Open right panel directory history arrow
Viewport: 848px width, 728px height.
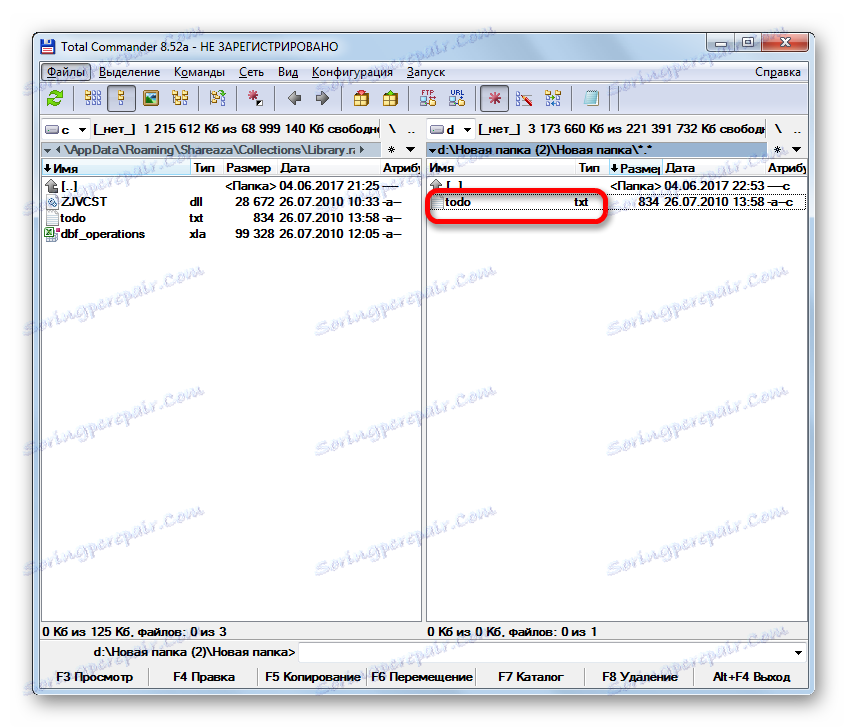pos(797,150)
